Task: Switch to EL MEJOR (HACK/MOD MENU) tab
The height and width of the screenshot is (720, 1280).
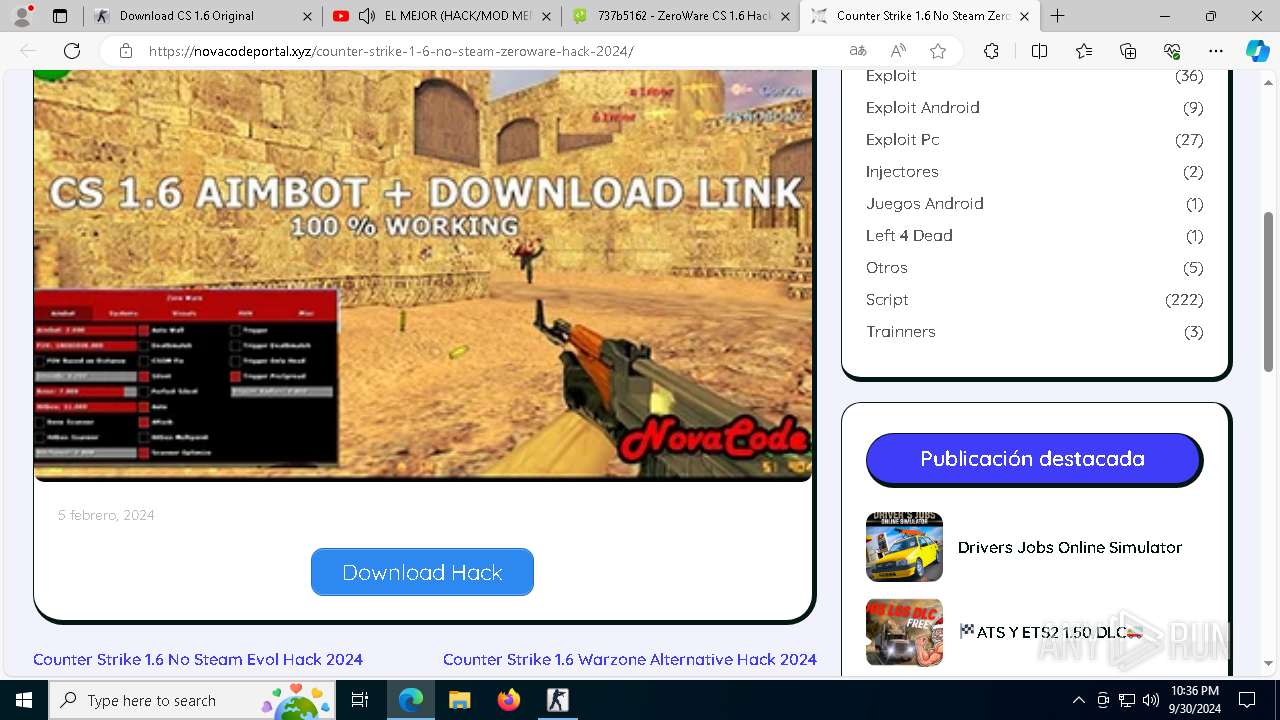Action: [442, 16]
